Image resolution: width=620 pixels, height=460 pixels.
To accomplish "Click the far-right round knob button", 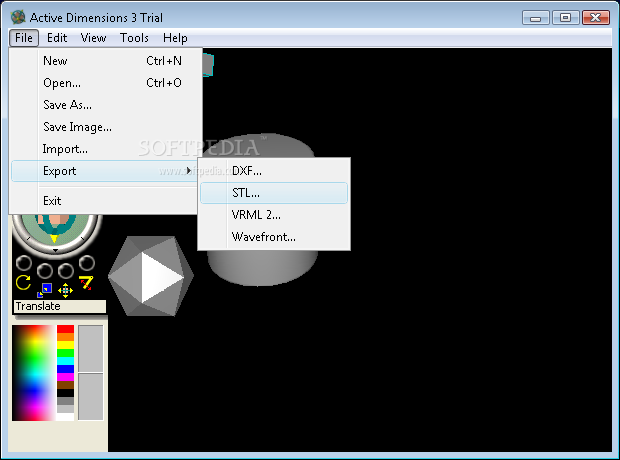I will [87, 263].
